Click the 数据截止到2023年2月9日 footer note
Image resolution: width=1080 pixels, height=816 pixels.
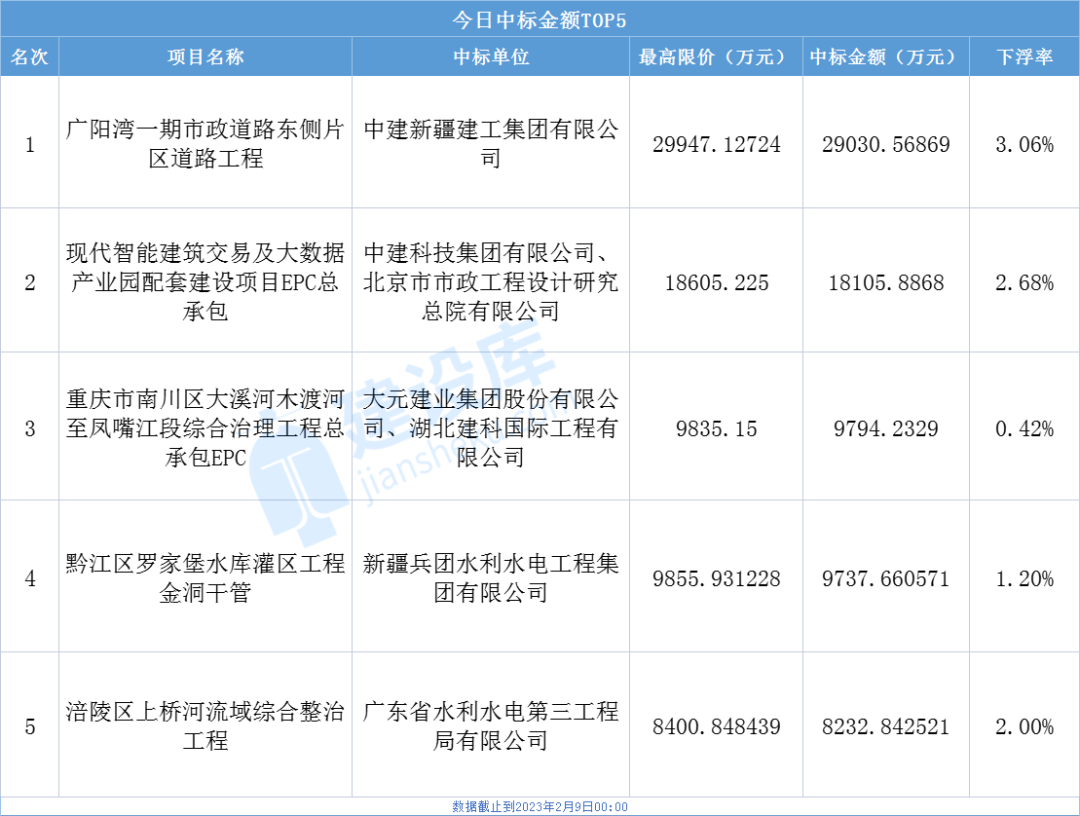(540, 806)
